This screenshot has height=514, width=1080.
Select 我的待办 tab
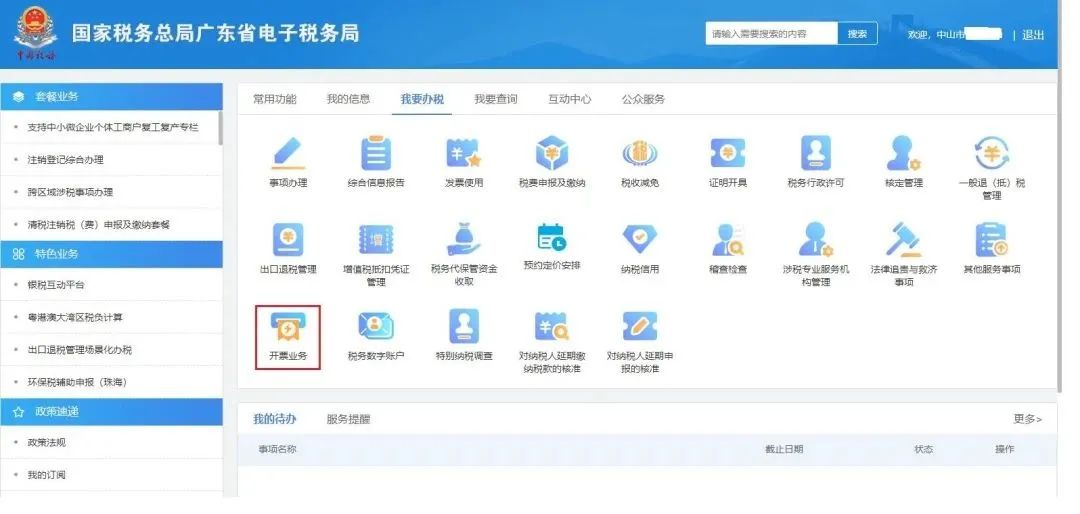click(275, 419)
